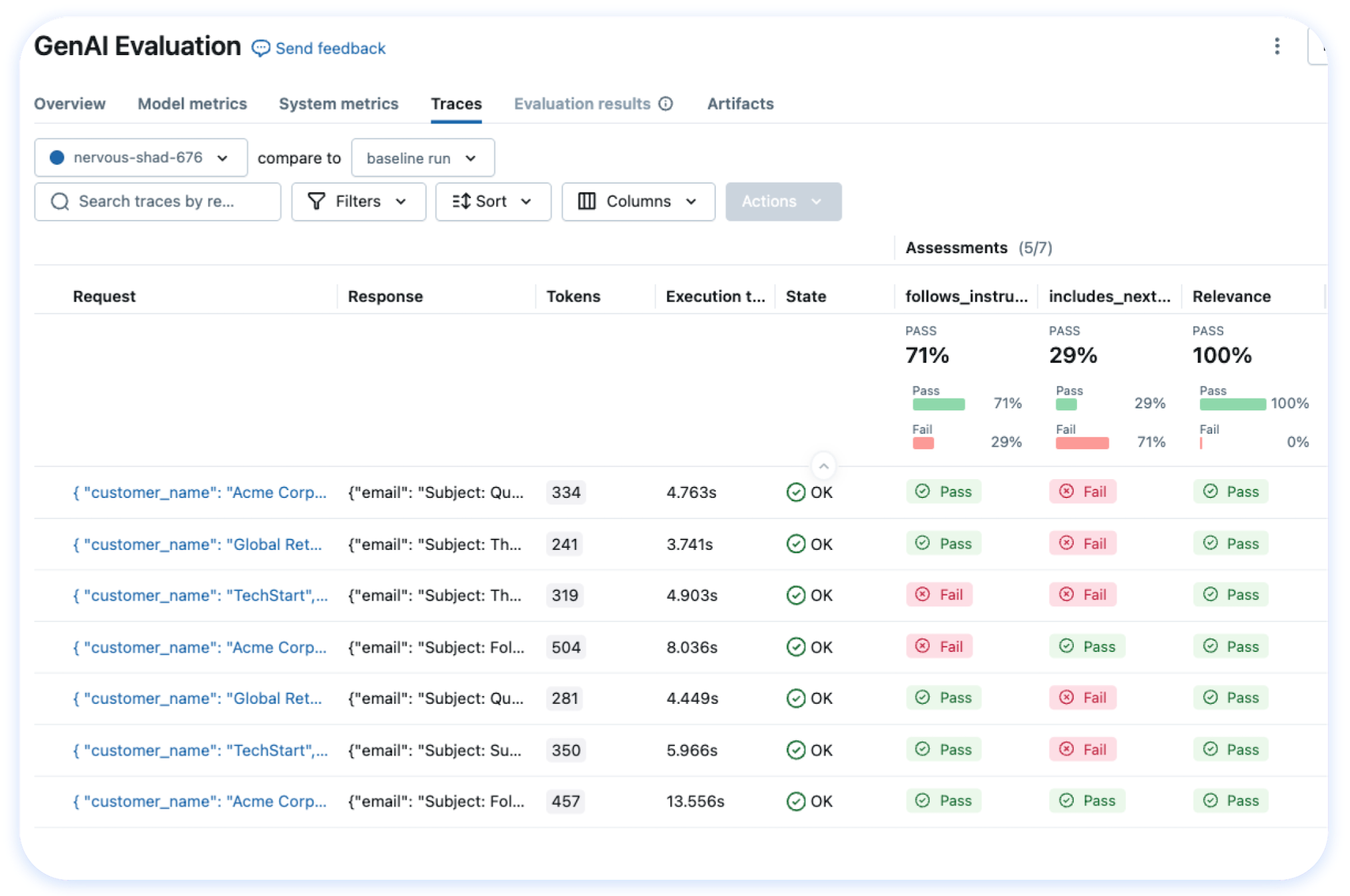The width and height of the screenshot is (1350, 896).
Task: Open the three-dot overflow menu
Action: 1277,46
